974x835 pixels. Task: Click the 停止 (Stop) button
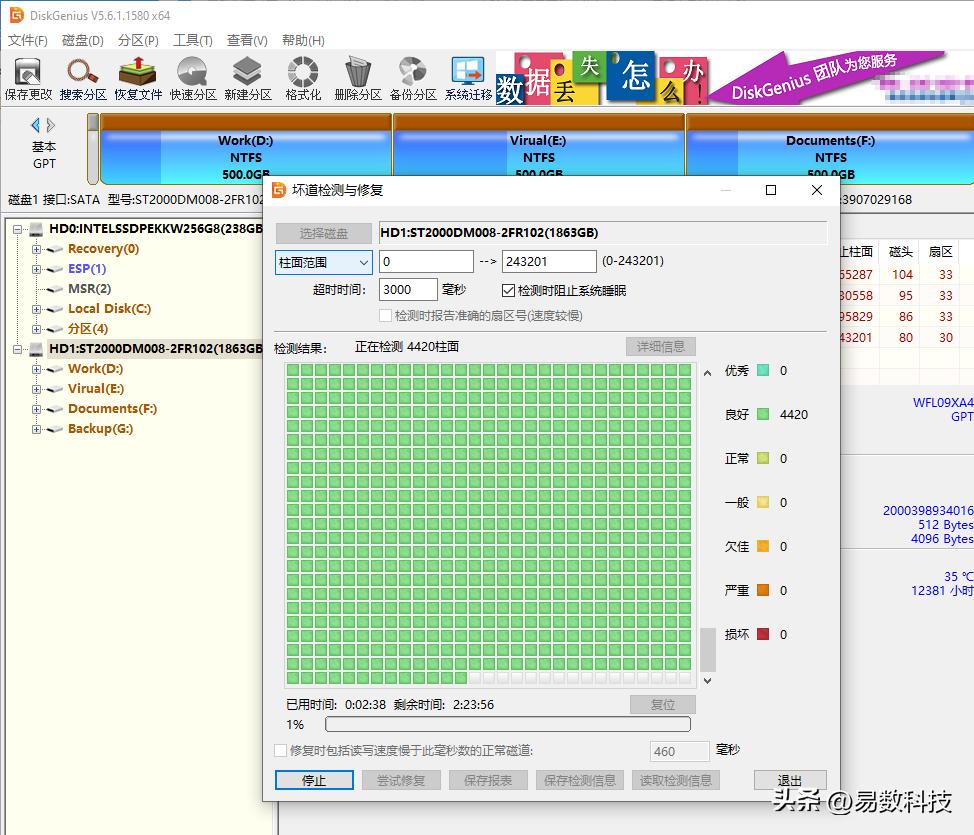pyautogui.click(x=314, y=780)
